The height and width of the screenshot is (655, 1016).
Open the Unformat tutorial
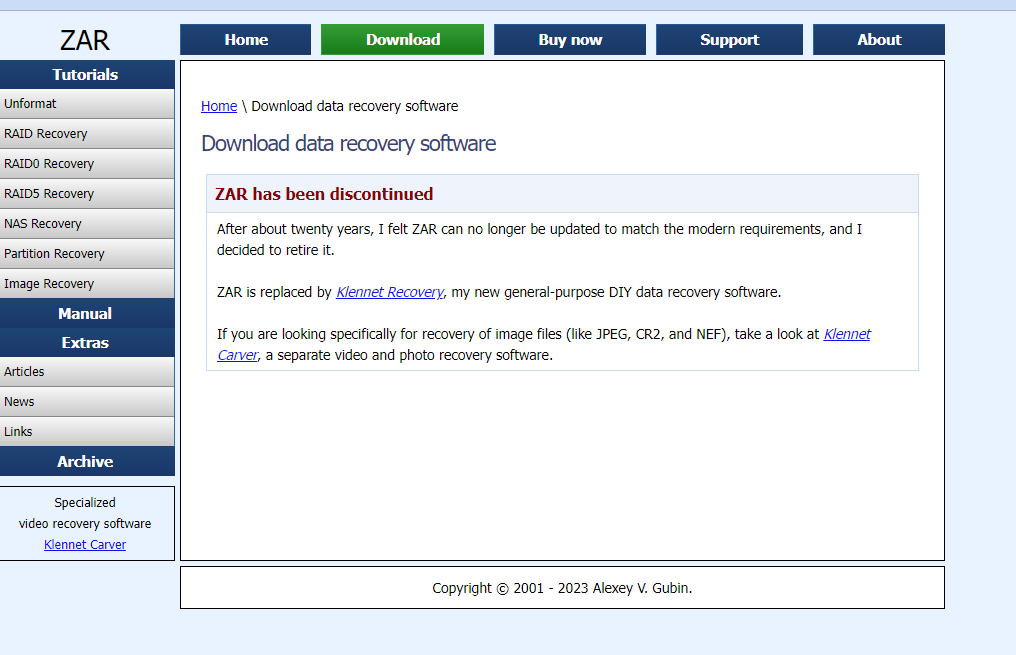point(87,104)
